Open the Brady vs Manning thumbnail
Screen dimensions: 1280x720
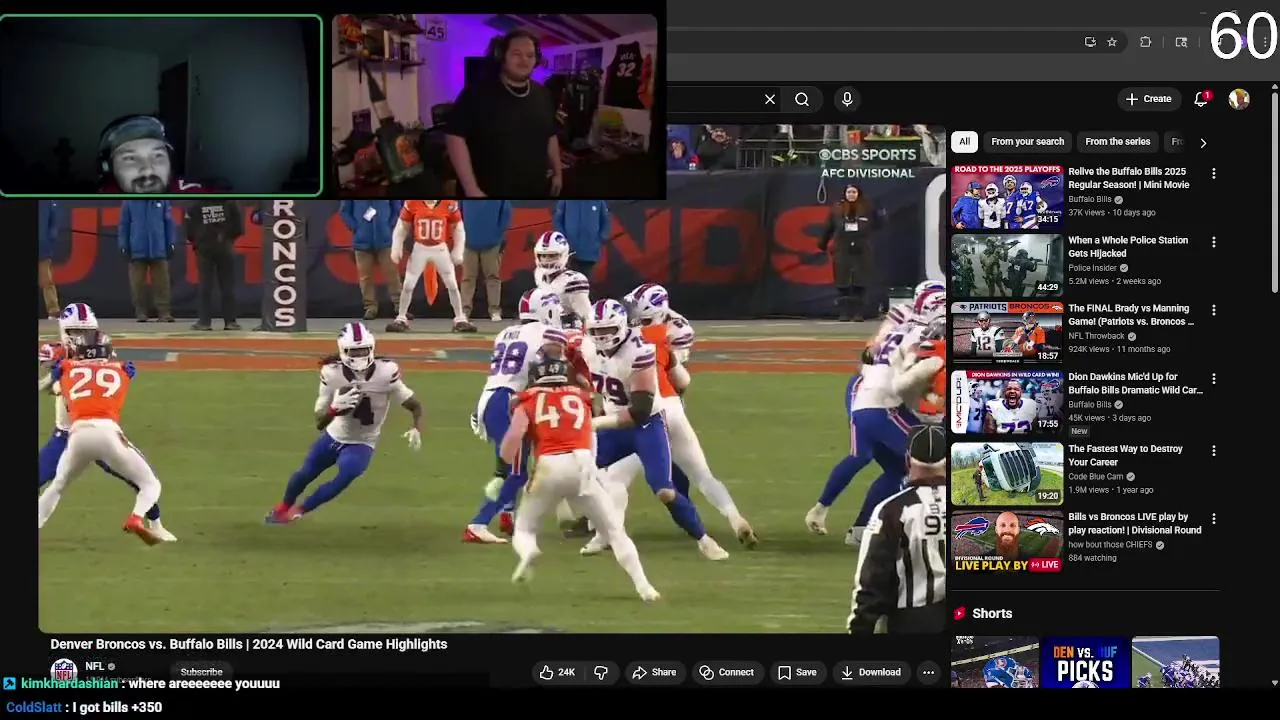(x=1007, y=333)
